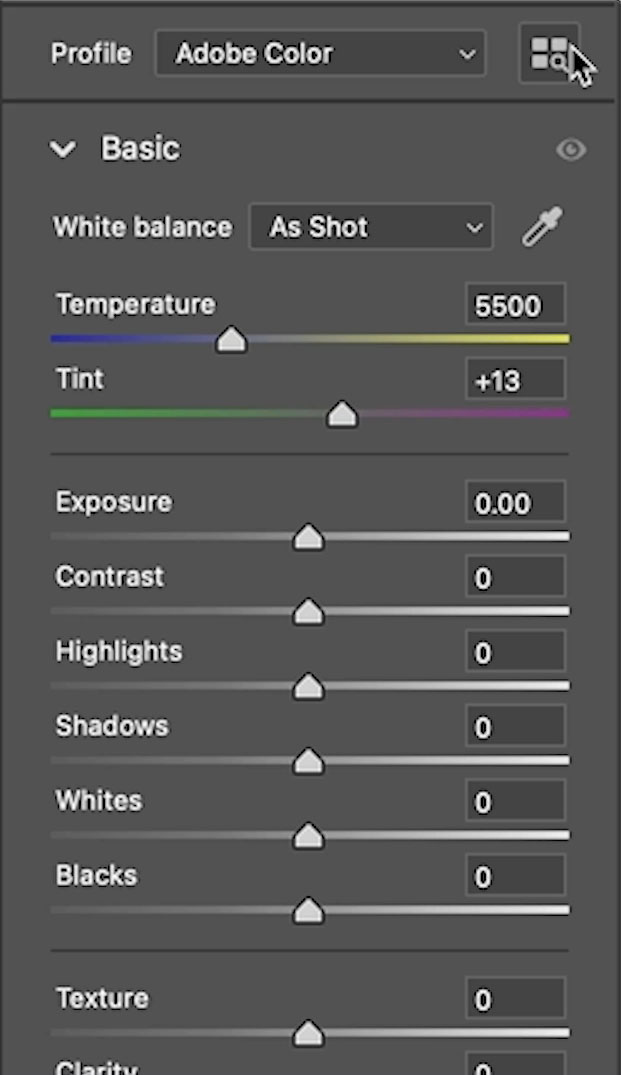Click the Temperature slider handle
The image size is (621, 1075).
pyautogui.click(x=231, y=340)
